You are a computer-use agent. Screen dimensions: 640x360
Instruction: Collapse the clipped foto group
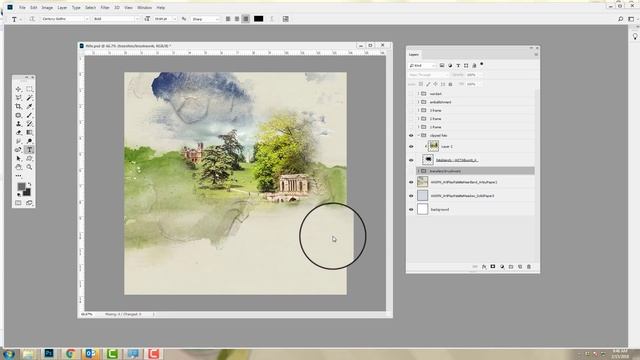(x=418, y=135)
